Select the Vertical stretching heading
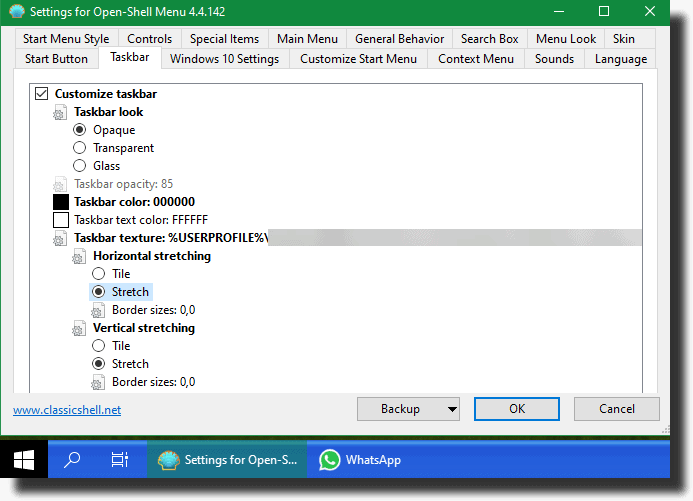 [x=144, y=328]
